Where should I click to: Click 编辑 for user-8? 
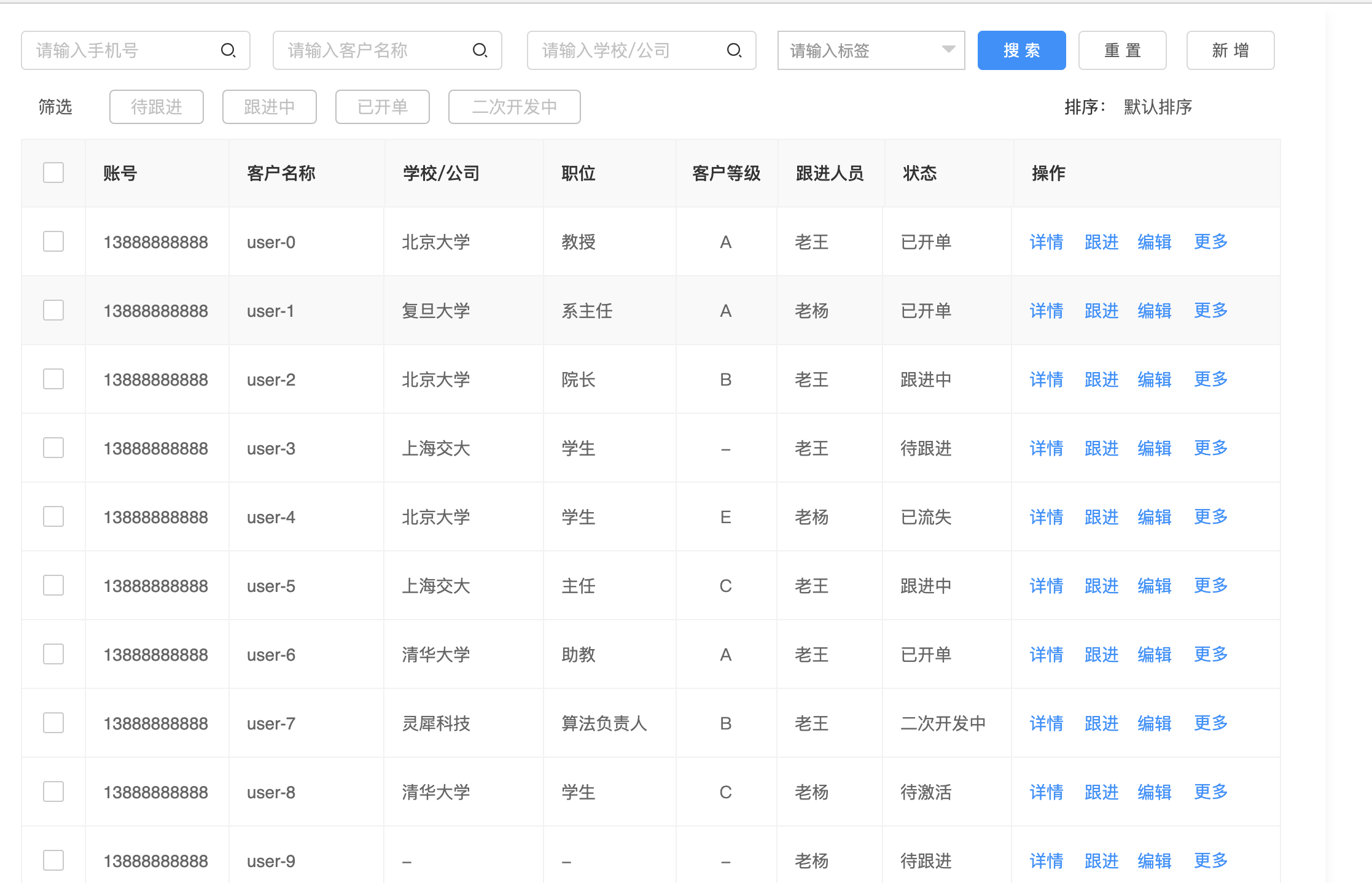click(1155, 792)
